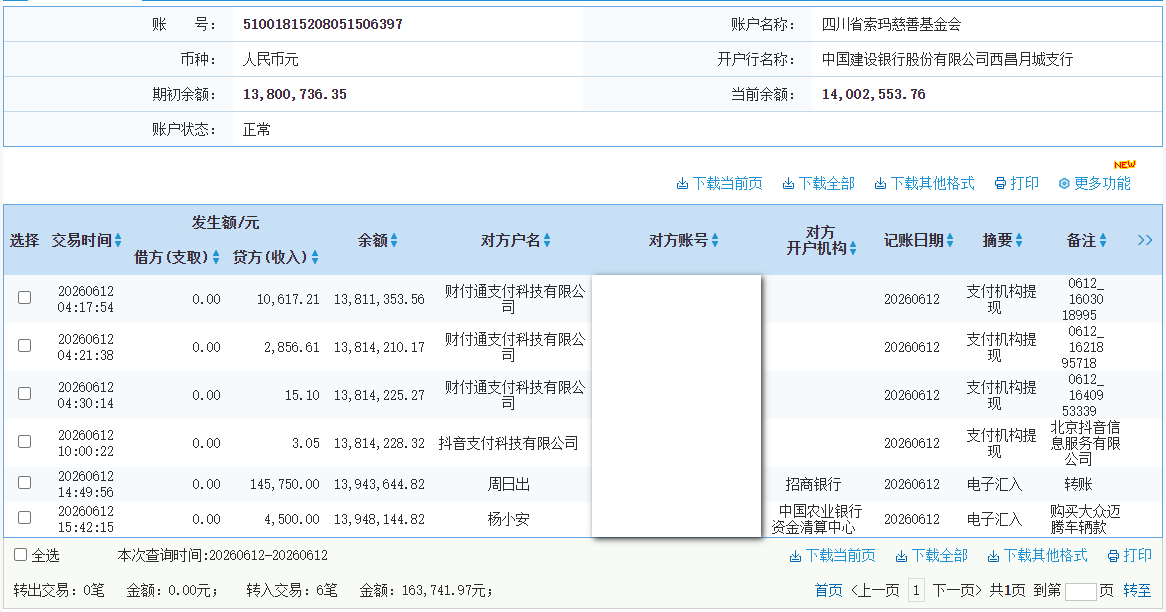1166x612 pixels.
Task: Sort by 交易时间 column arrows
Action: click(x=118, y=240)
